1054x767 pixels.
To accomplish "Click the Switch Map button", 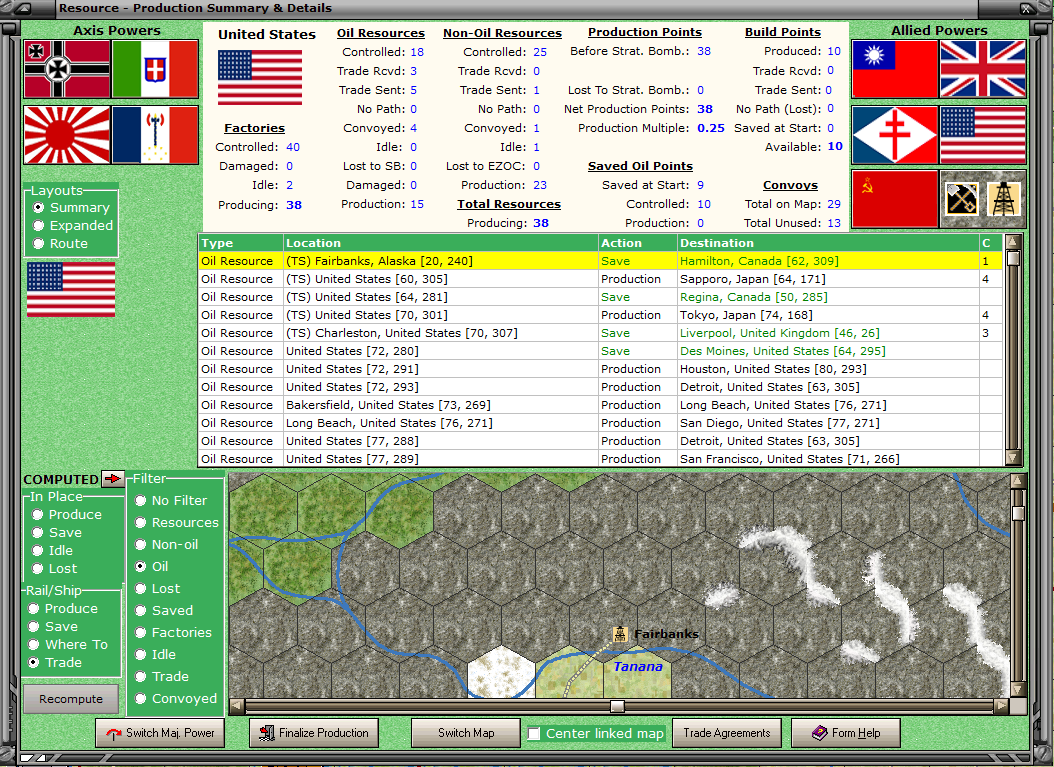I will tap(466, 733).
